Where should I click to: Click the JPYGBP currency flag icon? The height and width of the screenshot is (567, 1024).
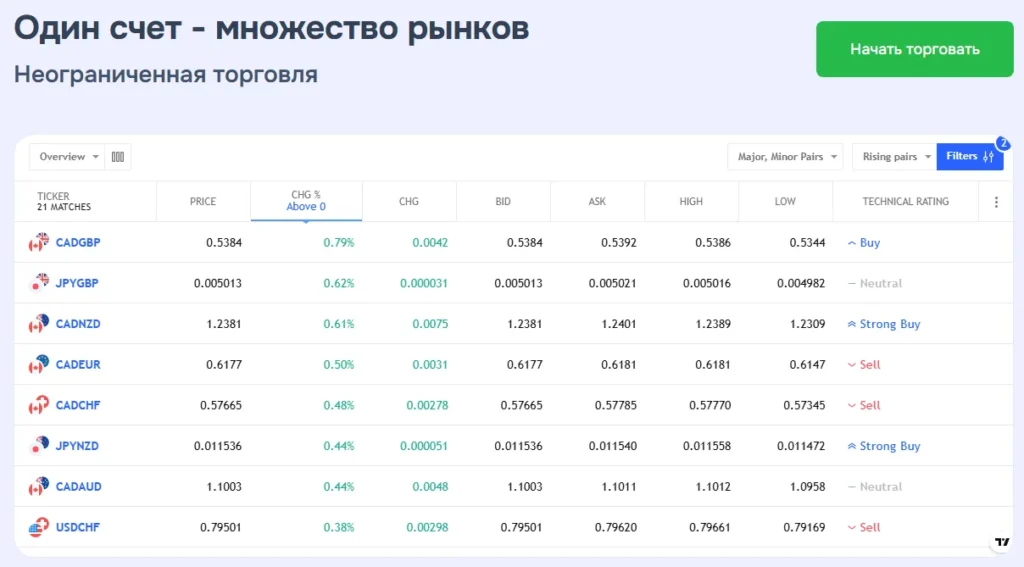tap(39, 283)
